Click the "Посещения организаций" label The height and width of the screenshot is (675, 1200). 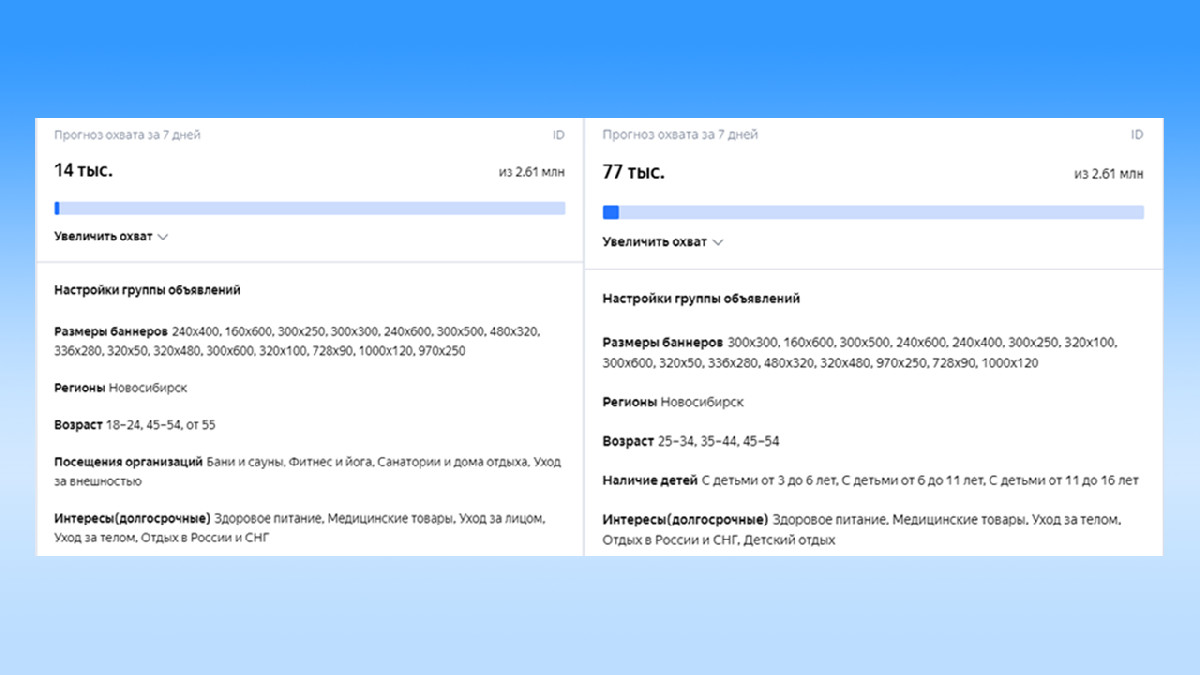tap(128, 462)
